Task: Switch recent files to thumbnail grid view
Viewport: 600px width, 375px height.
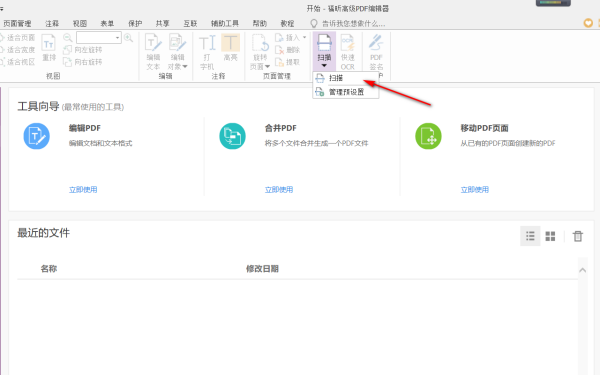Action: pos(550,236)
